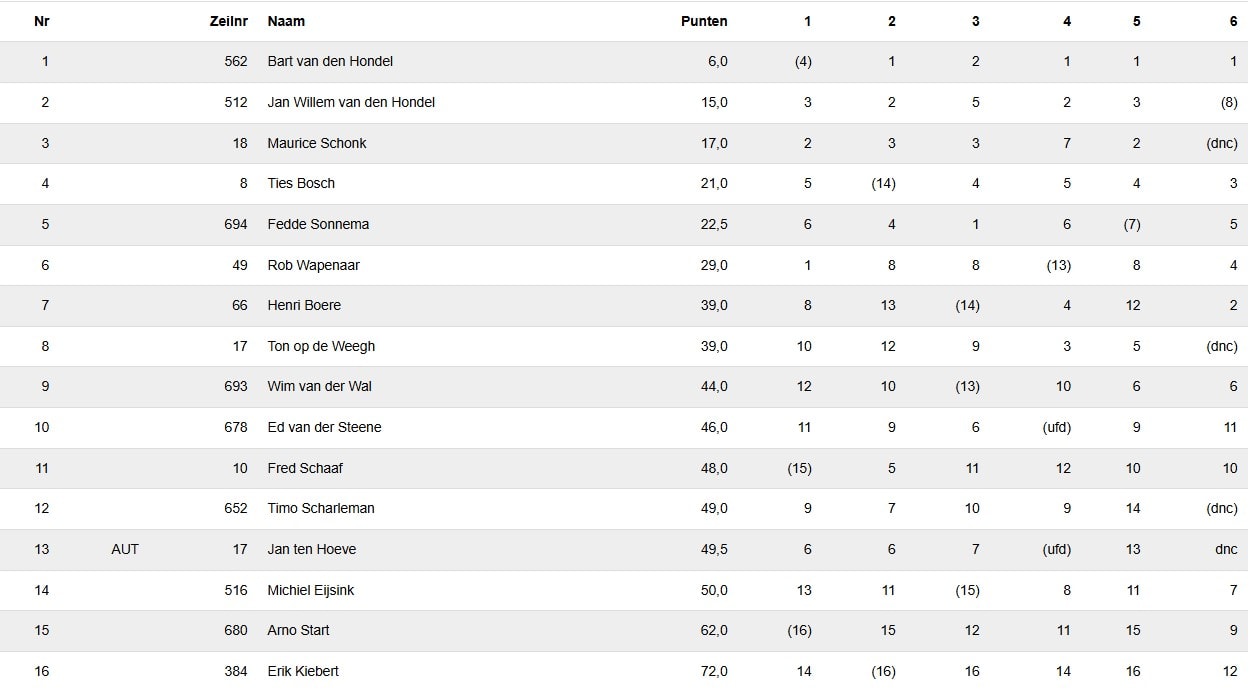Click Ties Bosch's discarded (14) result
The image size is (1252, 696).
point(883,183)
